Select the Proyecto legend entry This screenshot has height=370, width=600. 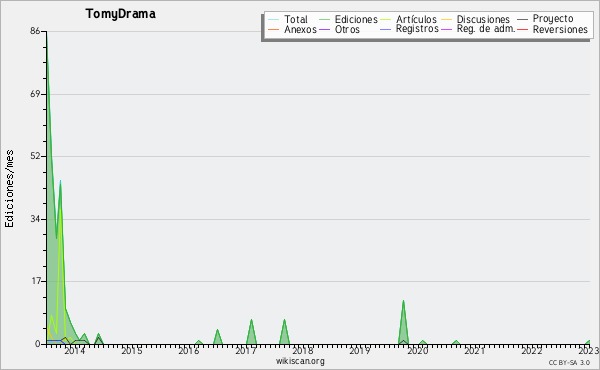point(553,19)
